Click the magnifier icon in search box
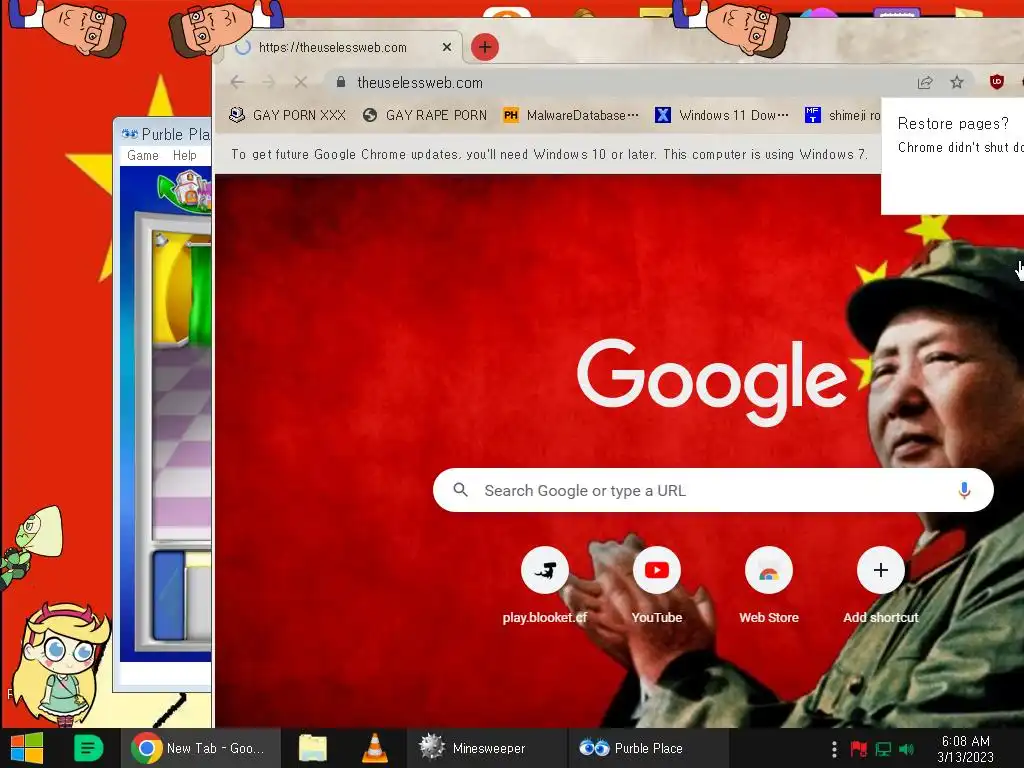Image resolution: width=1024 pixels, height=768 pixels. coord(460,490)
